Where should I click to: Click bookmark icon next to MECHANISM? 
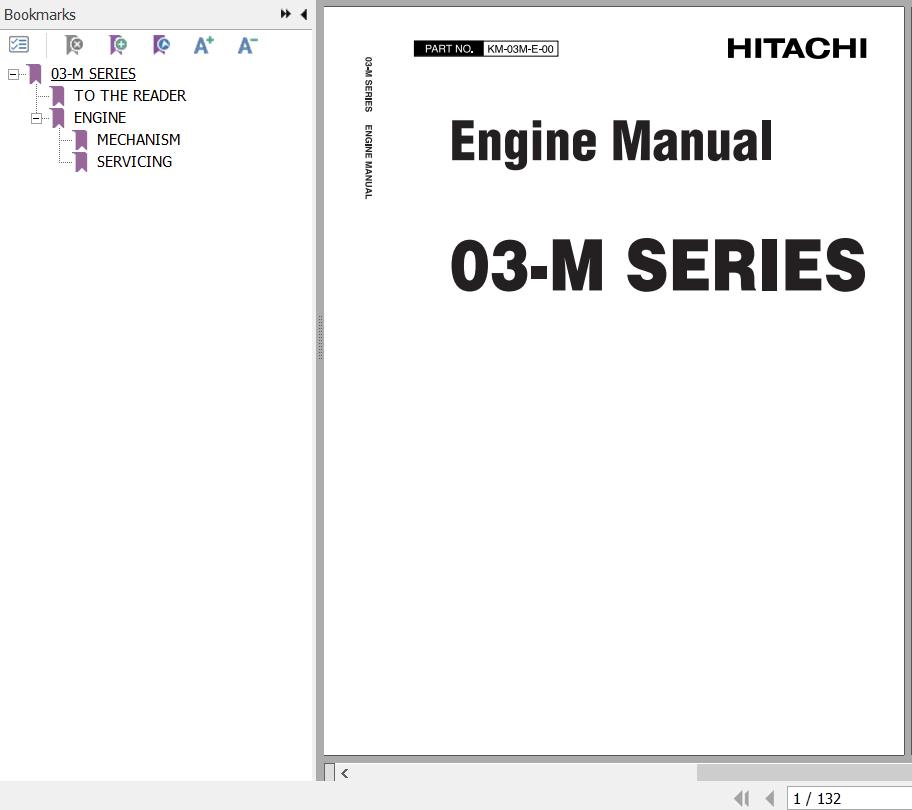pos(81,140)
